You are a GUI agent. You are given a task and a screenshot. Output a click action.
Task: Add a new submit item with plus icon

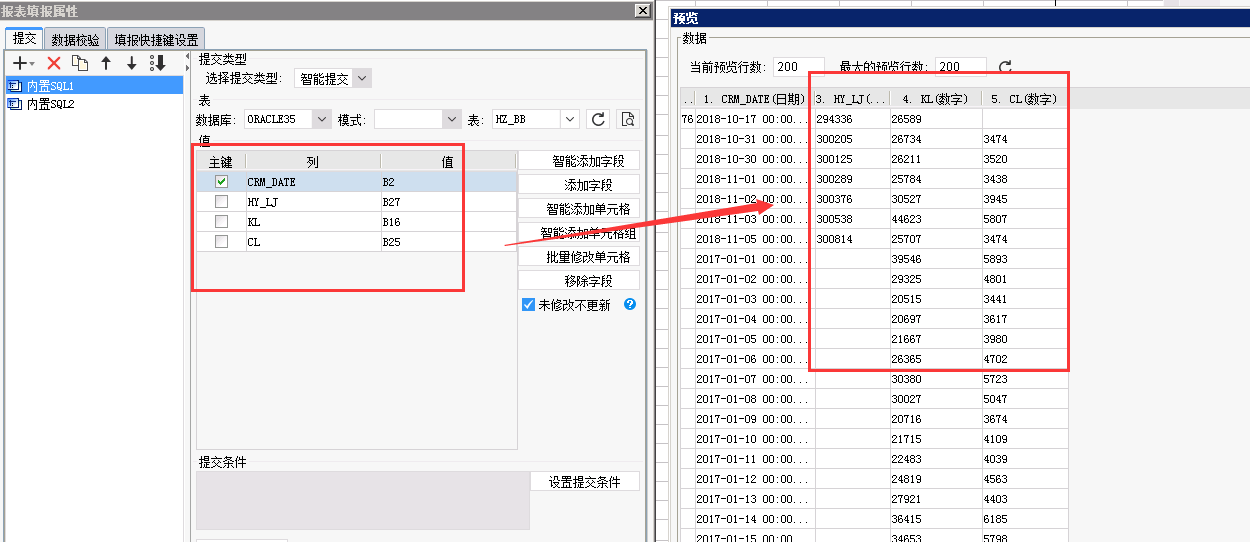[x=19, y=63]
